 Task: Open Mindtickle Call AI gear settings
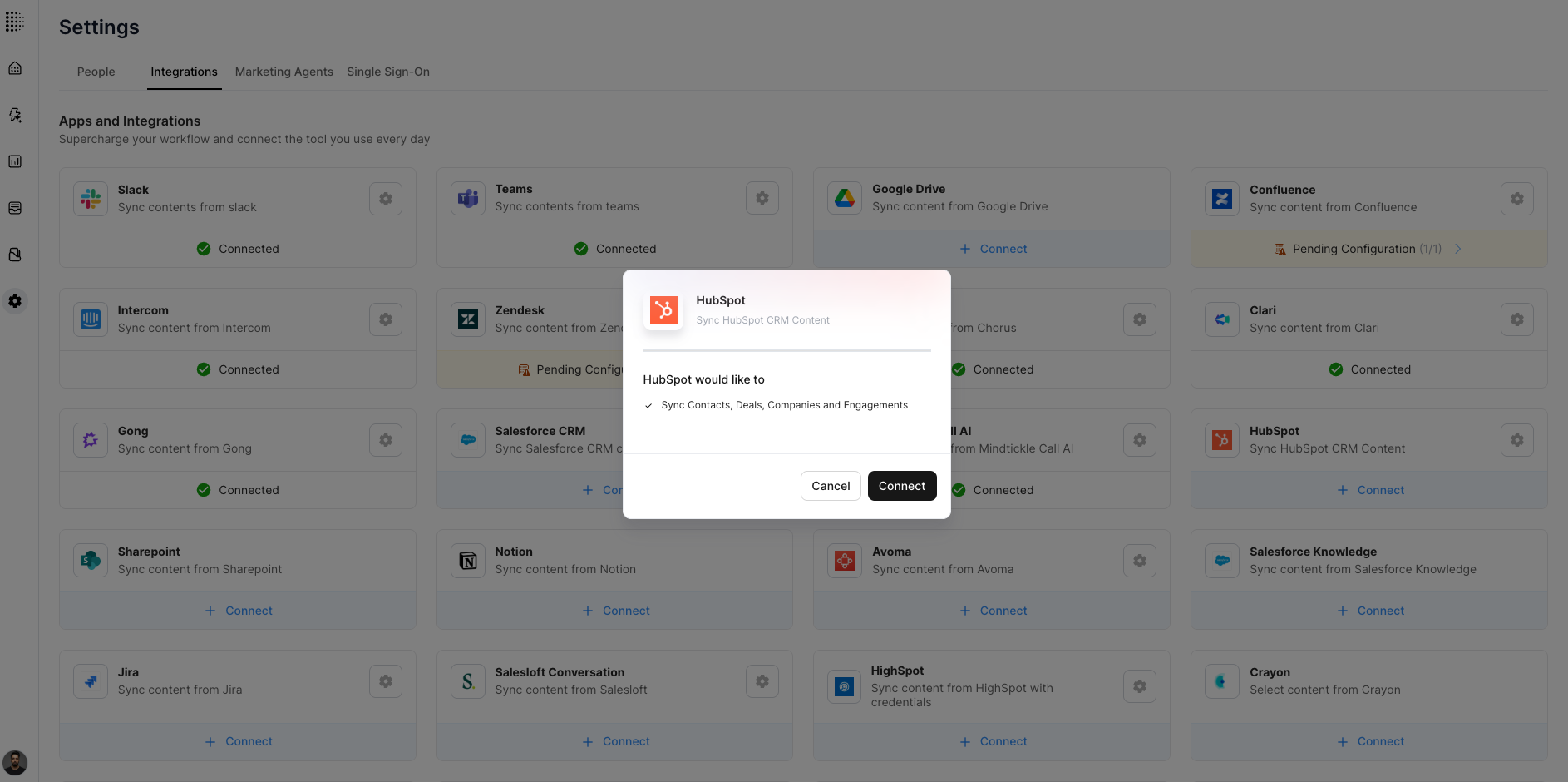[1140, 440]
